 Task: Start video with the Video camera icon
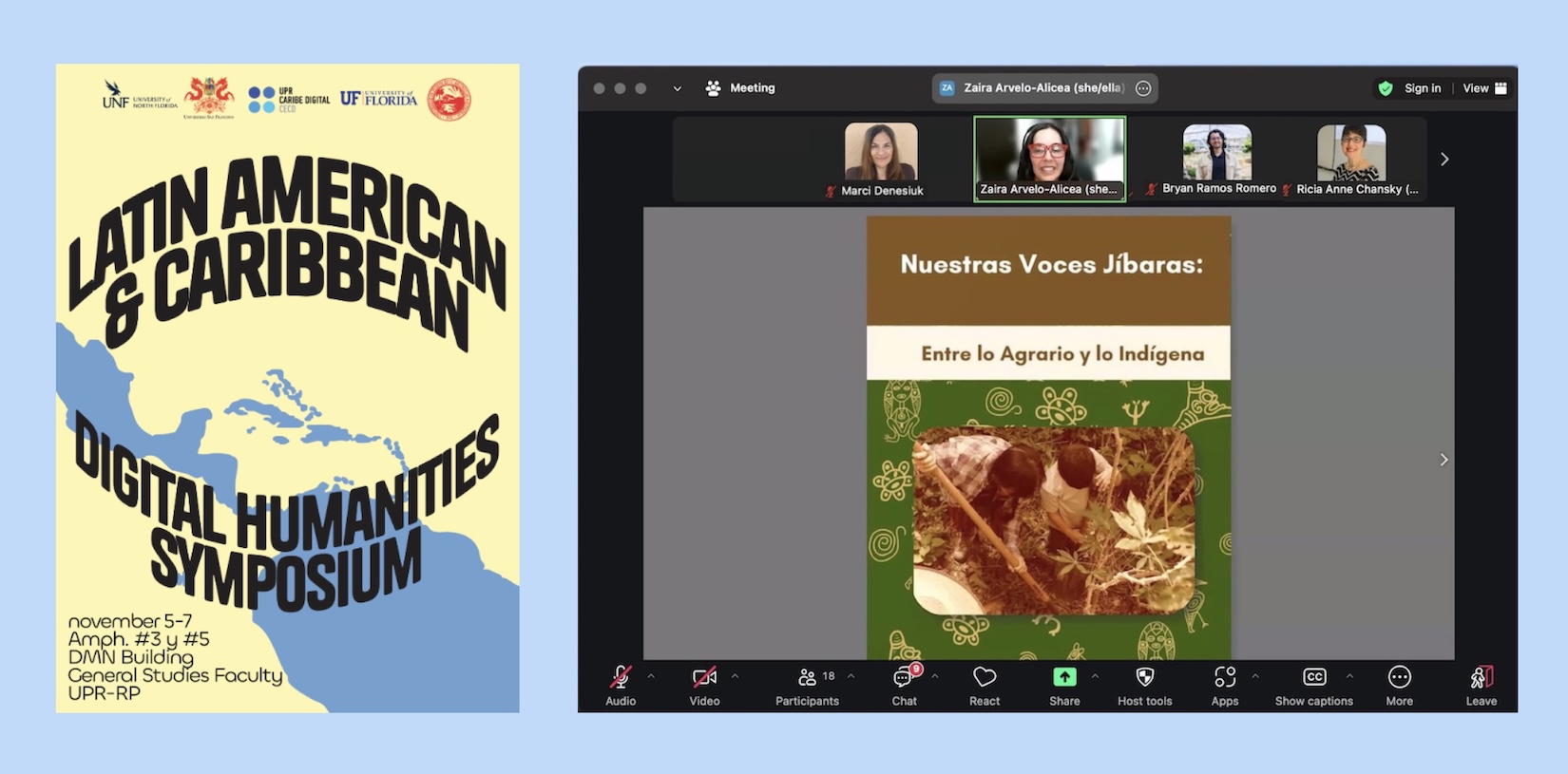tap(704, 677)
